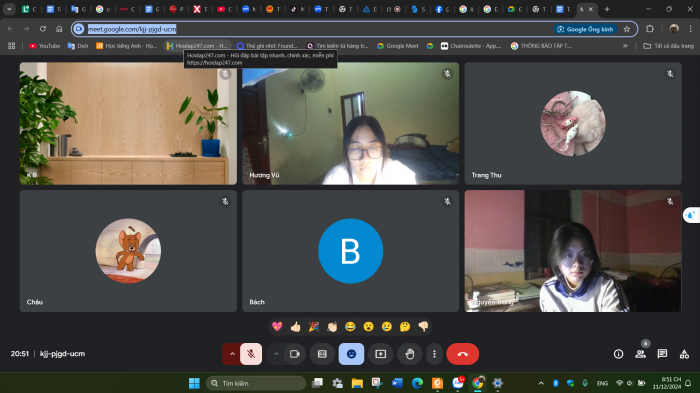
Task: Open the activities icon
Action: pyautogui.click(x=684, y=354)
